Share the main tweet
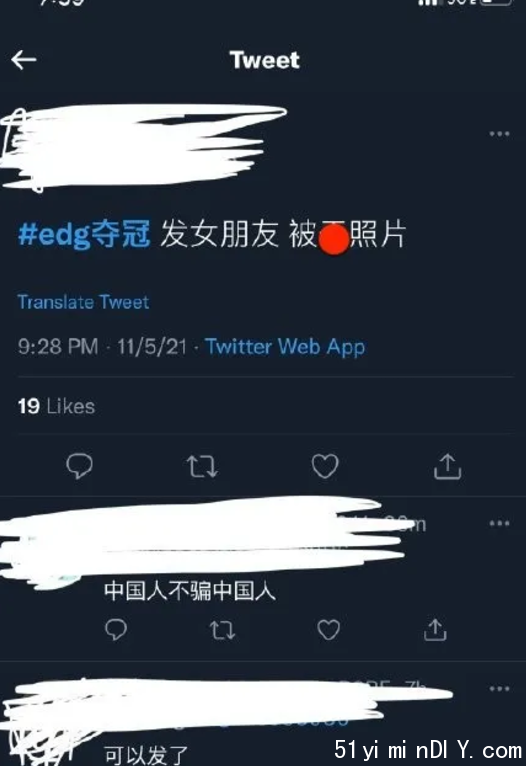Screen dimensions: 526x766 click(x=447, y=466)
